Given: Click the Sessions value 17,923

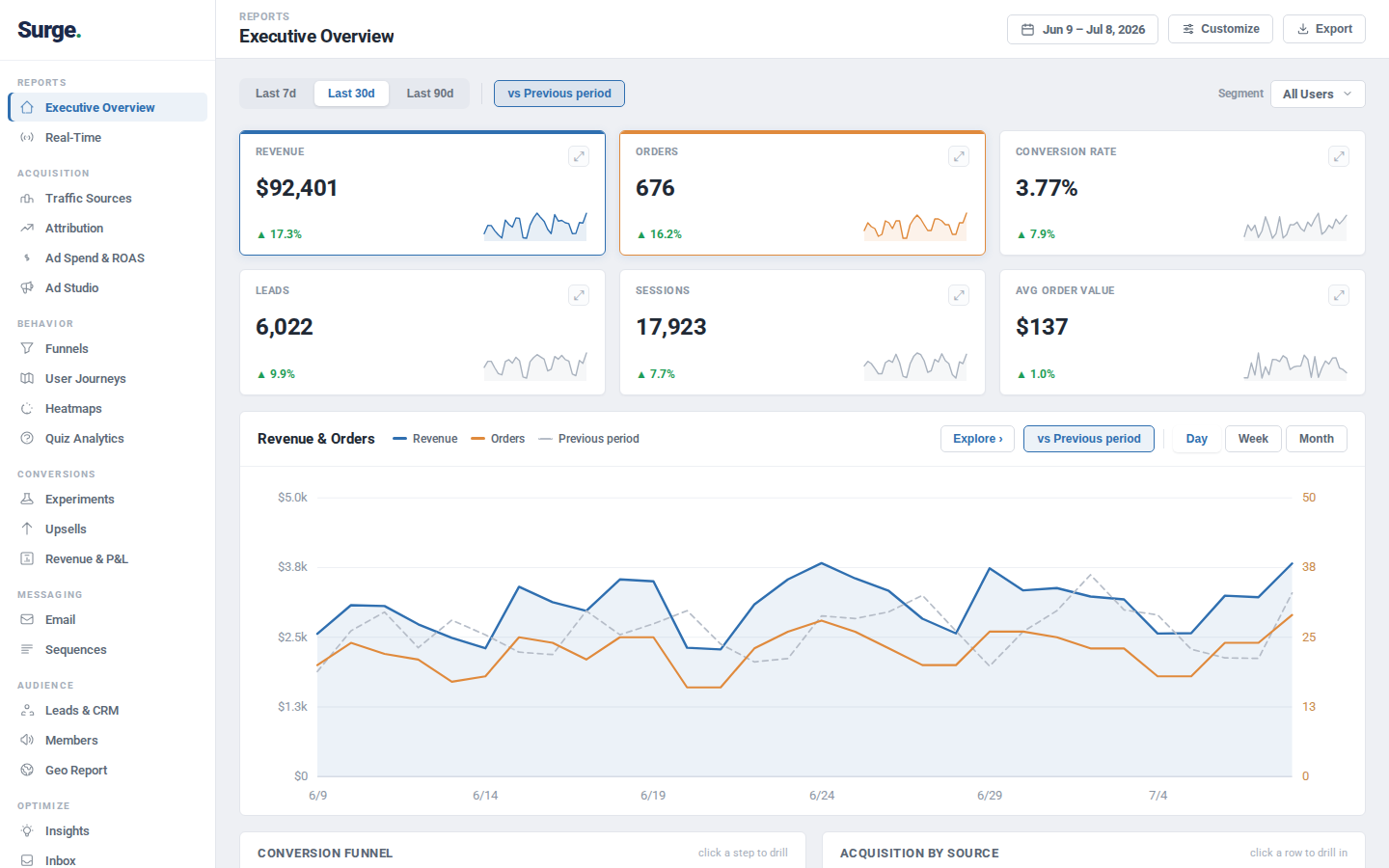Looking at the screenshot, I should (x=671, y=327).
